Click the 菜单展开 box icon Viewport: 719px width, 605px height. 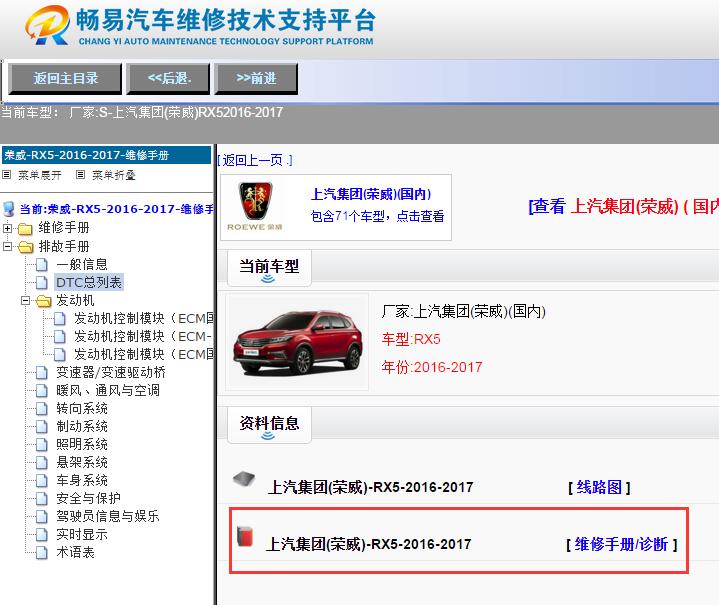6,175
